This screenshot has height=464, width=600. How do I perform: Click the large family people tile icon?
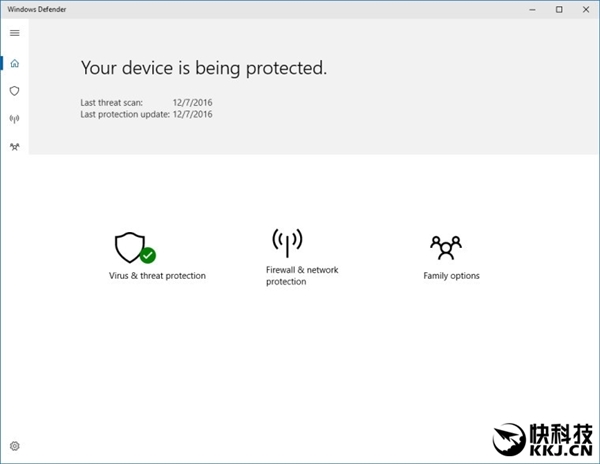click(x=446, y=246)
